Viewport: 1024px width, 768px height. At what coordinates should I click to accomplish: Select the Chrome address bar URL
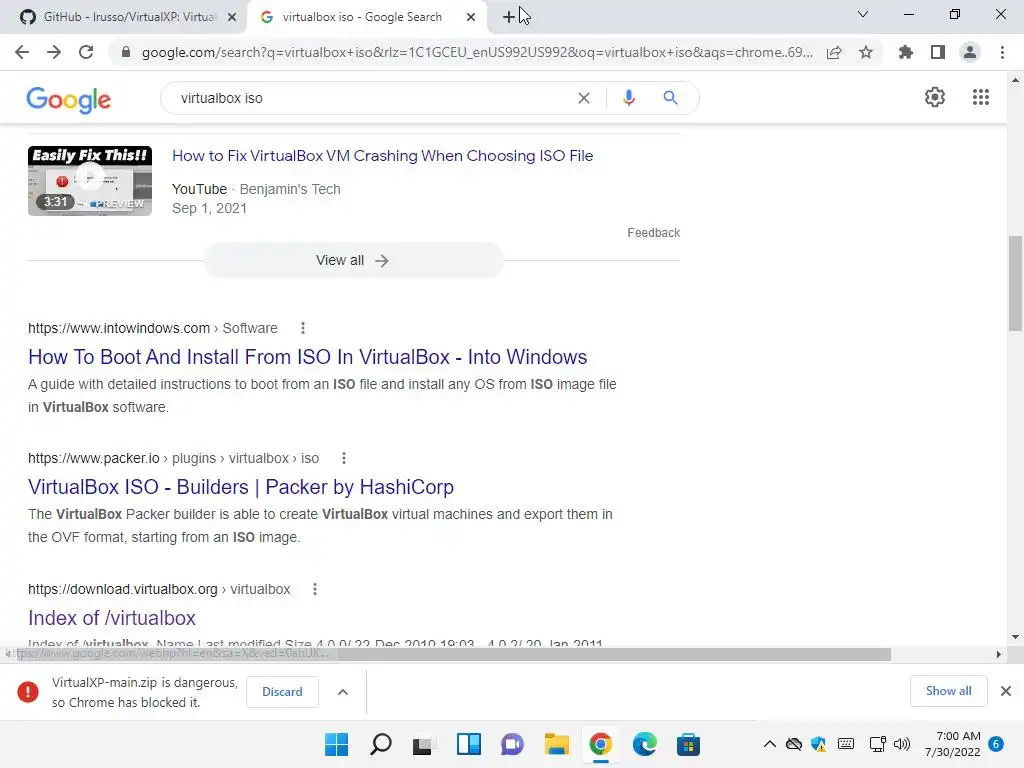(x=477, y=52)
